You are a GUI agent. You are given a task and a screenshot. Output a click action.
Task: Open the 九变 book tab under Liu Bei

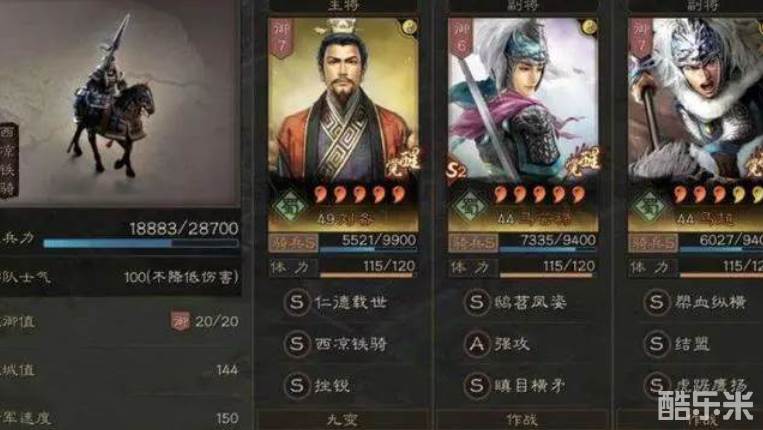tap(343, 420)
